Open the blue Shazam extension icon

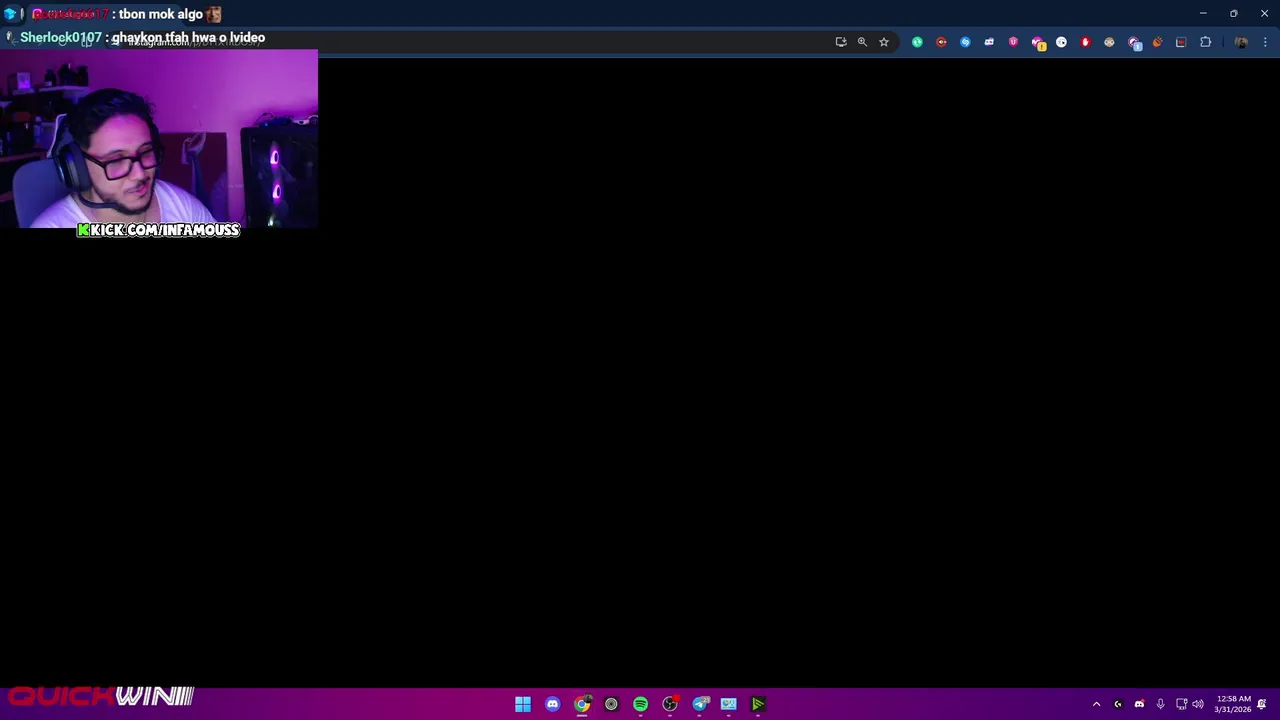[x=965, y=42]
